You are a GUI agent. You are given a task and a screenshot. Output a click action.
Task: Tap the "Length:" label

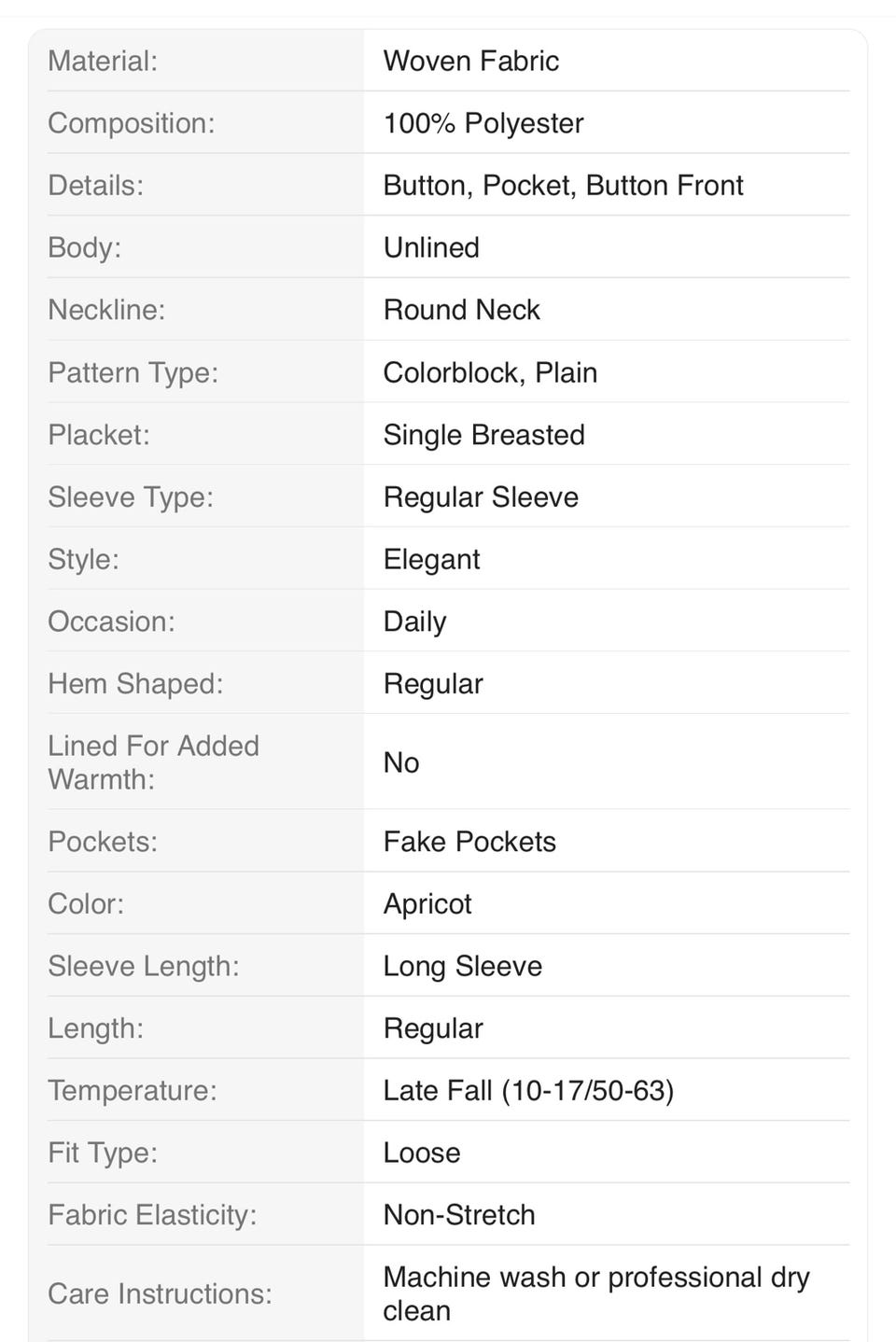click(x=95, y=1028)
